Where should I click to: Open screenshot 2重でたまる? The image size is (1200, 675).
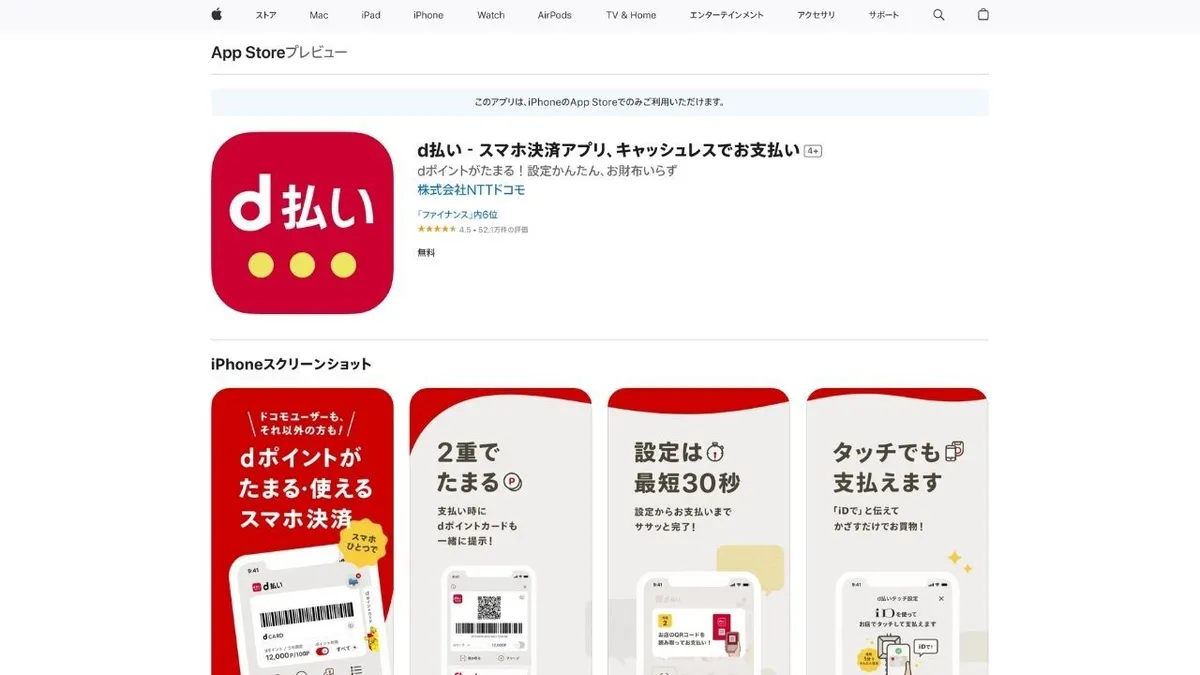[501, 531]
